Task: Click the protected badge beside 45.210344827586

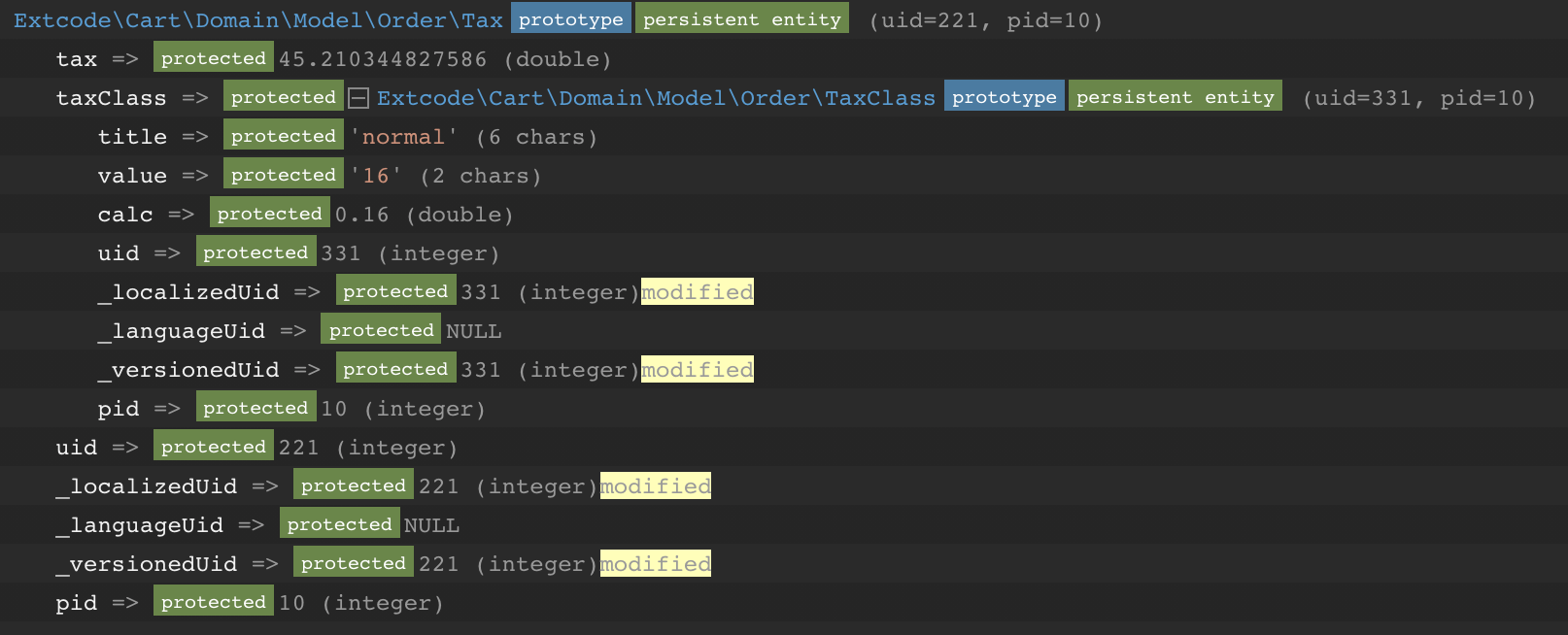Action: point(214,57)
